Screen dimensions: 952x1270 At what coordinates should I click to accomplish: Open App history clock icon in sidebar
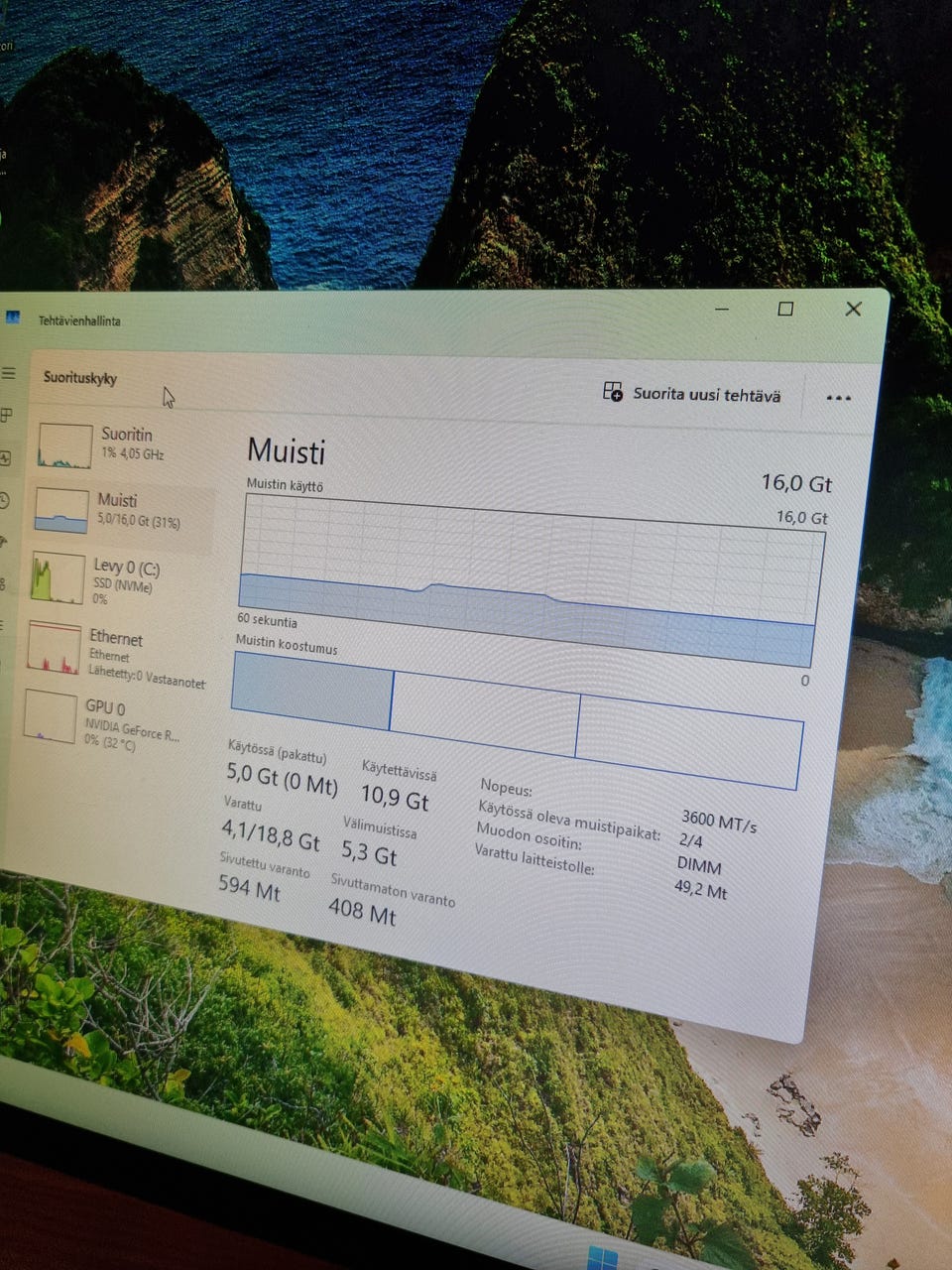click(x=4, y=500)
